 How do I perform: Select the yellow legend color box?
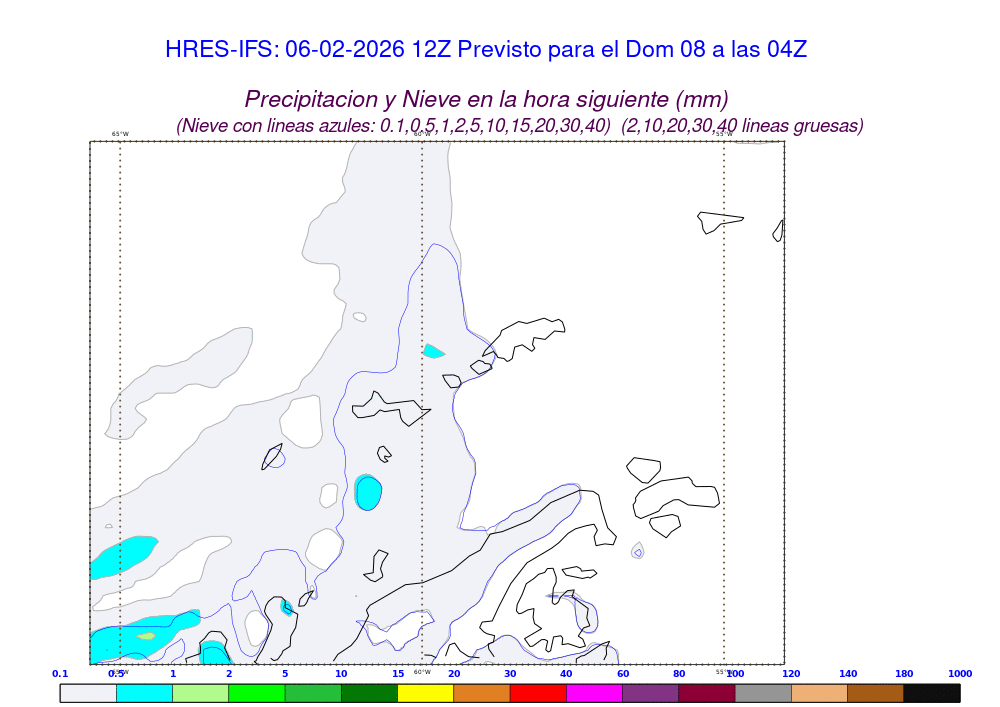click(425, 693)
